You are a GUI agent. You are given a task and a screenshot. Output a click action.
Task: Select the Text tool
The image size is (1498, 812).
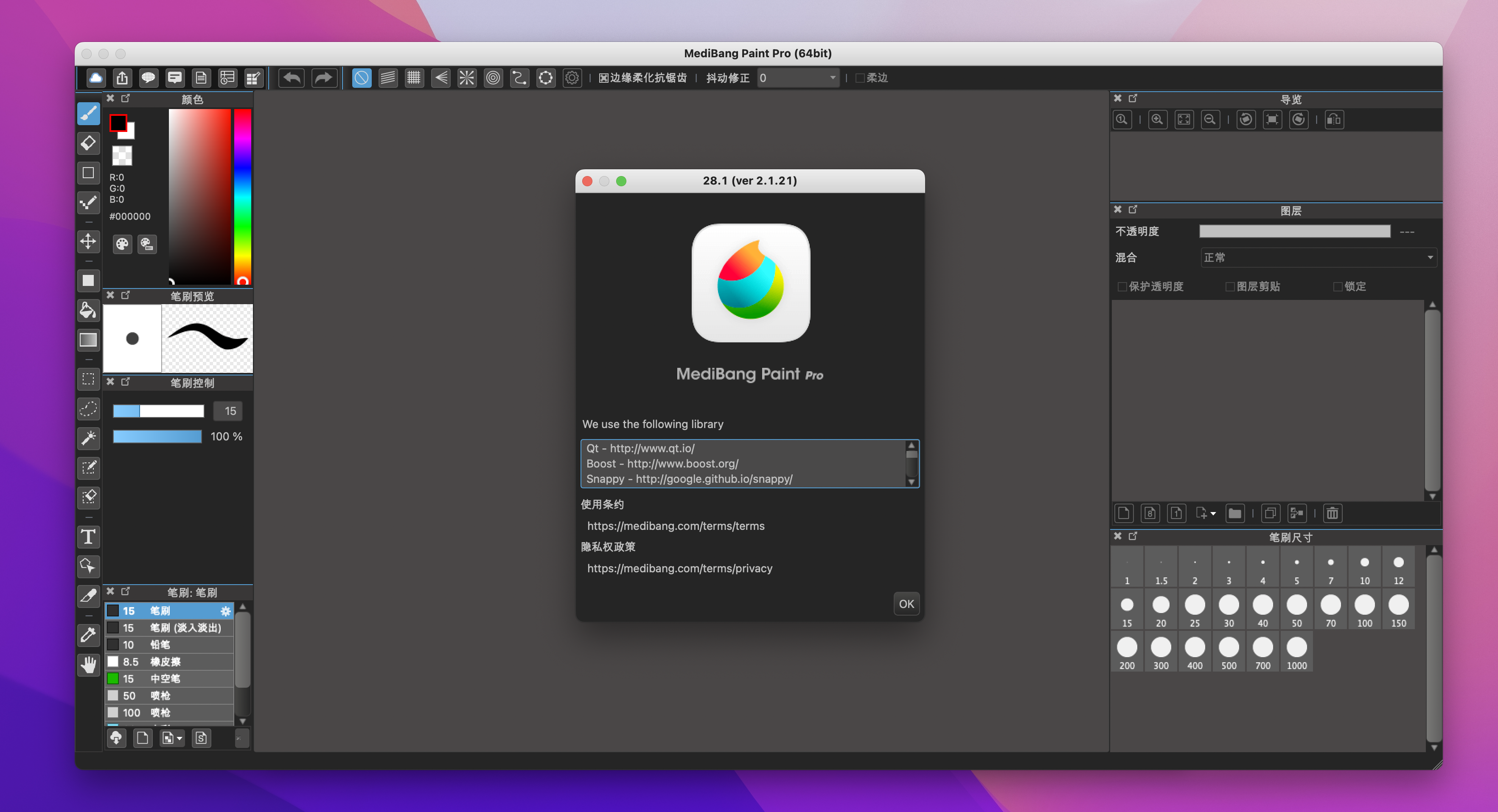(88, 537)
